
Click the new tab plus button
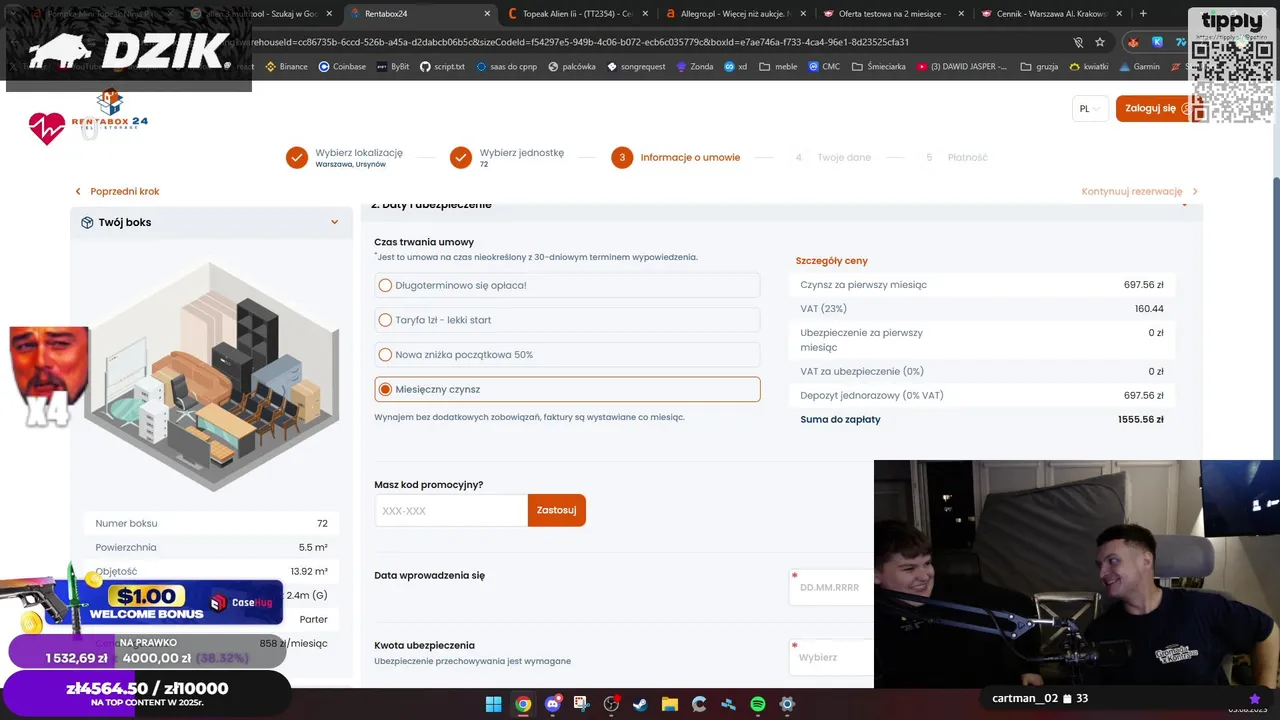(1143, 14)
